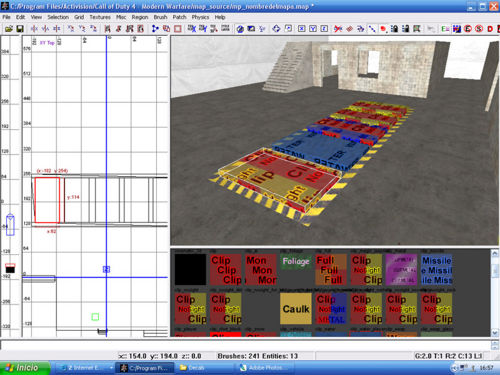The width and height of the screenshot is (500, 375).
Task: Toggle the Z axis lock button
Action: pos(324,29)
